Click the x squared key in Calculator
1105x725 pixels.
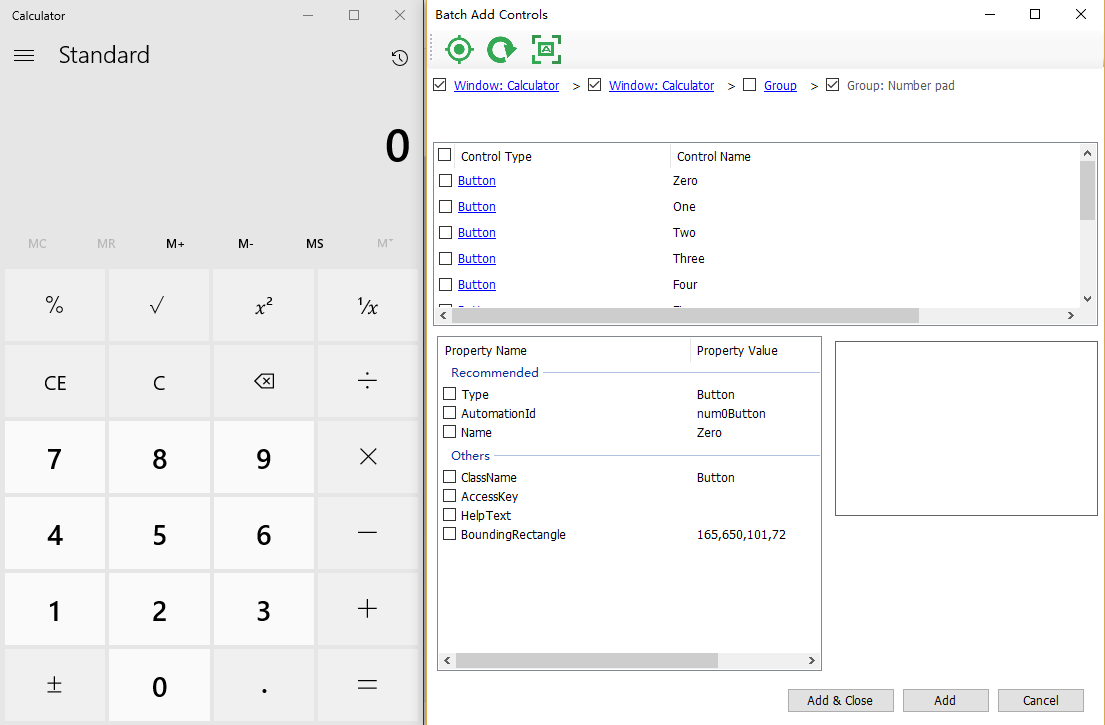point(264,305)
